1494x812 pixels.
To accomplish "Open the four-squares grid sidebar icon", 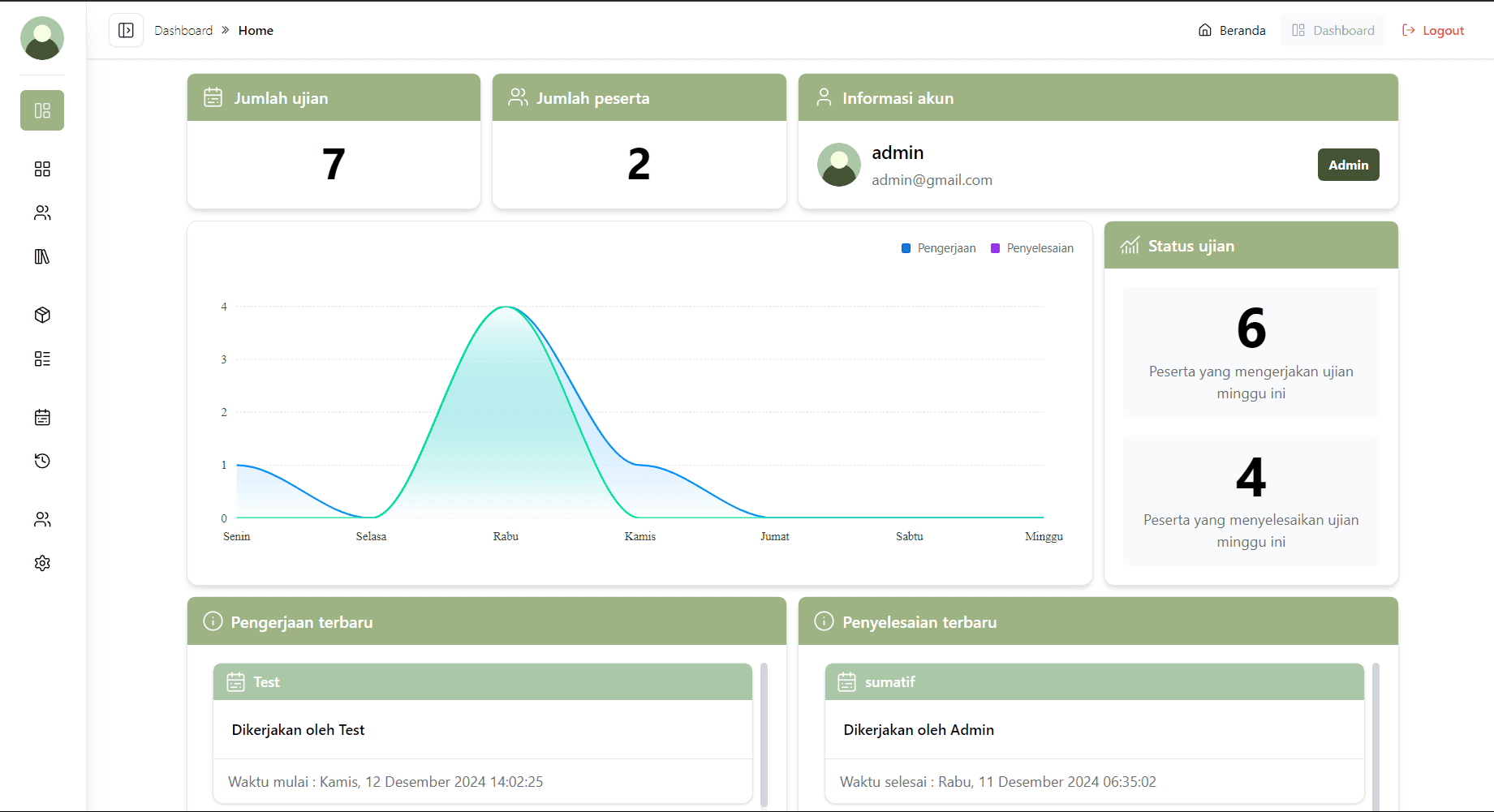I will click(42, 169).
